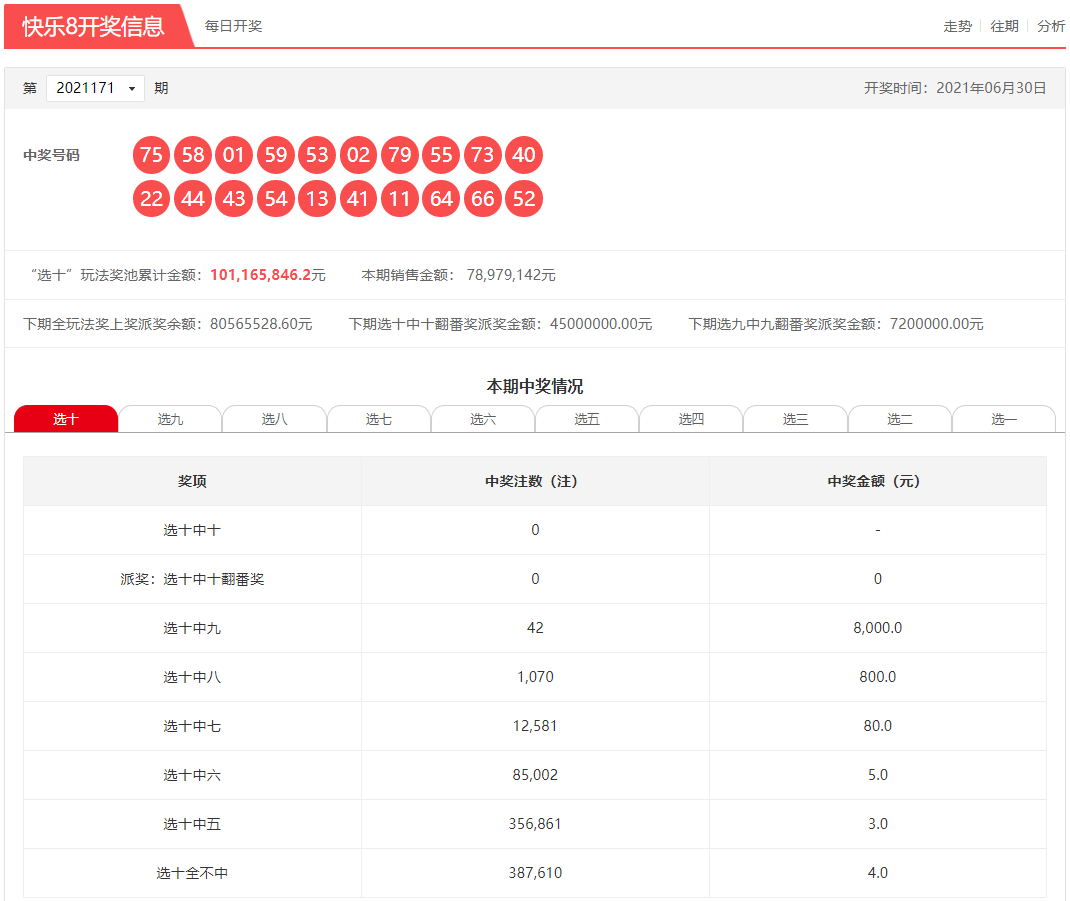Switch to the 选二 tab
The width and height of the screenshot is (1070, 901).
pyautogui.click(x=899, y=419)
